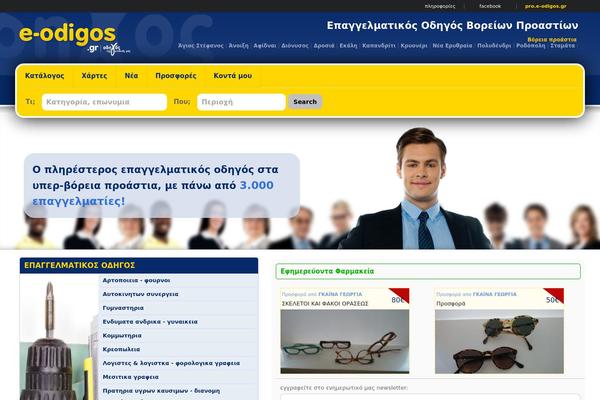Open the Νέα menu tab
Image resolution: width=600 pixels, height=400 pixels.
(x=131, y=76)
